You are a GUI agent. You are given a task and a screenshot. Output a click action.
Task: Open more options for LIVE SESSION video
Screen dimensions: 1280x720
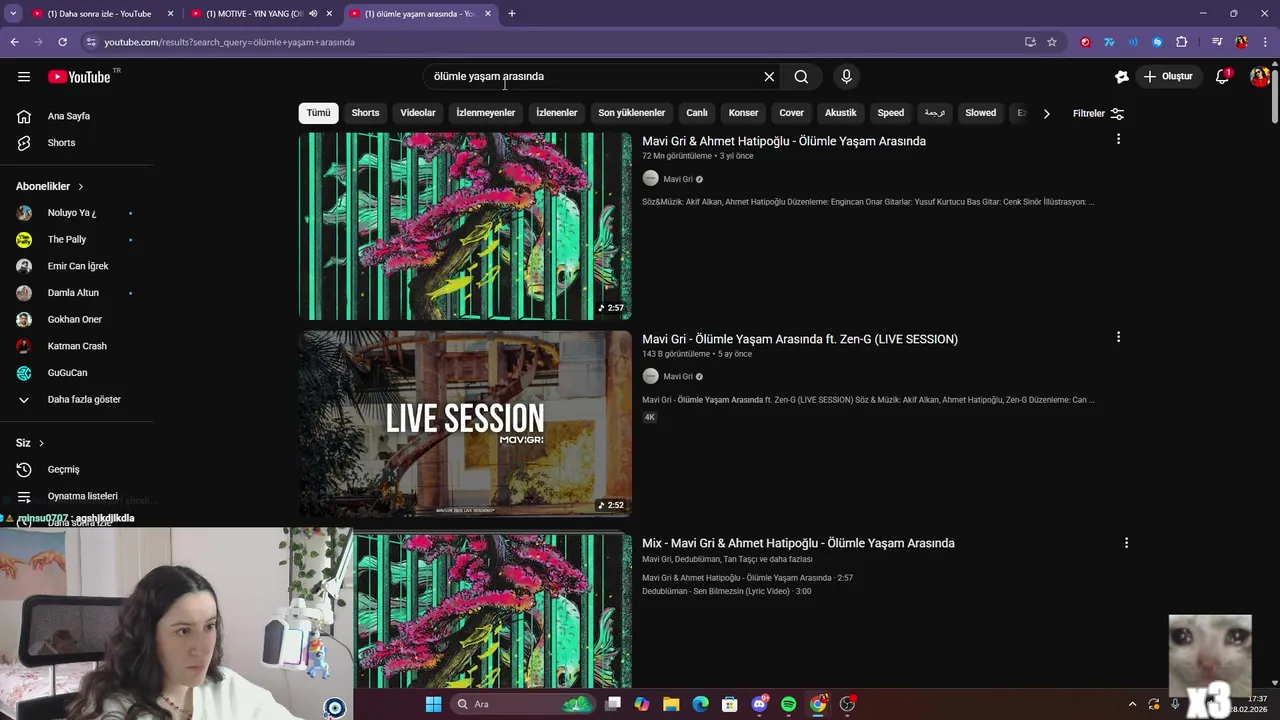(x=1118, y=337)
